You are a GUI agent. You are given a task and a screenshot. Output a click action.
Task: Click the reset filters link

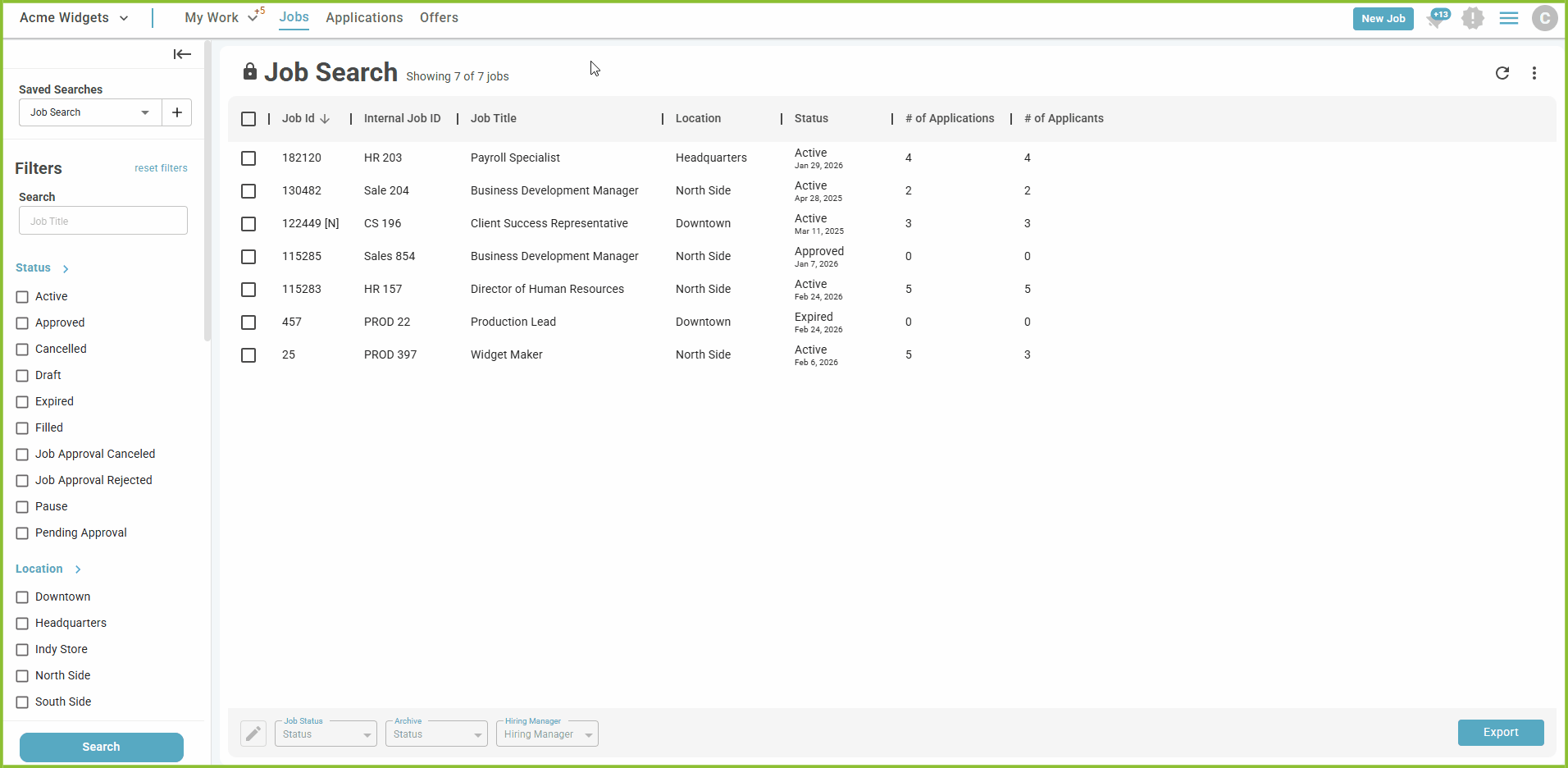(x=161, y=168)
